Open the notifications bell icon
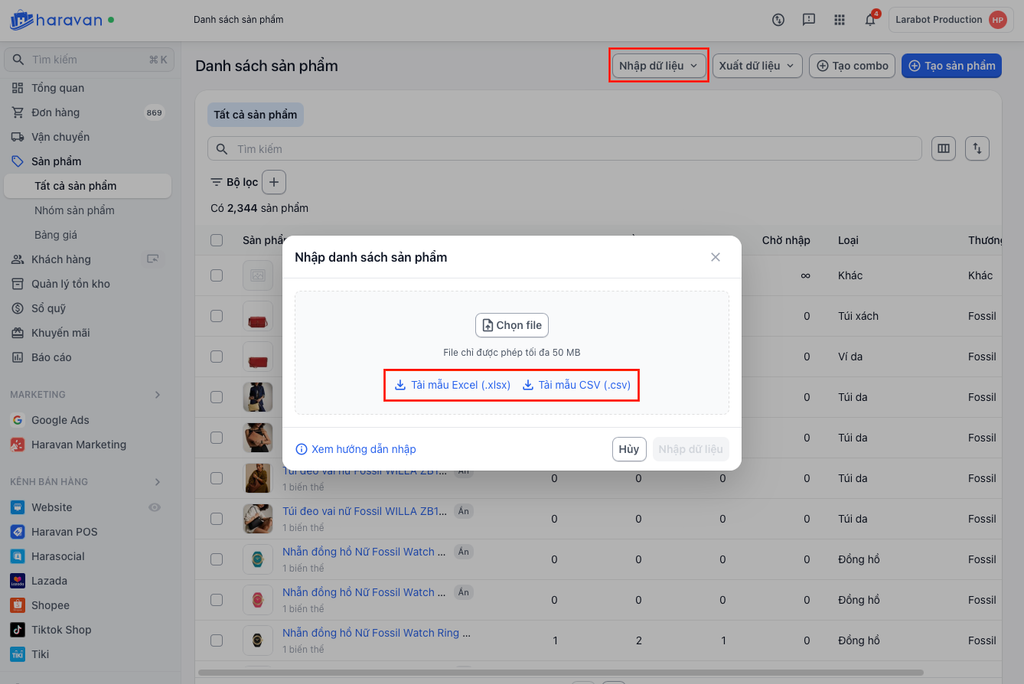This screenshot has width=1024, height=684. [x=870, y=20]
